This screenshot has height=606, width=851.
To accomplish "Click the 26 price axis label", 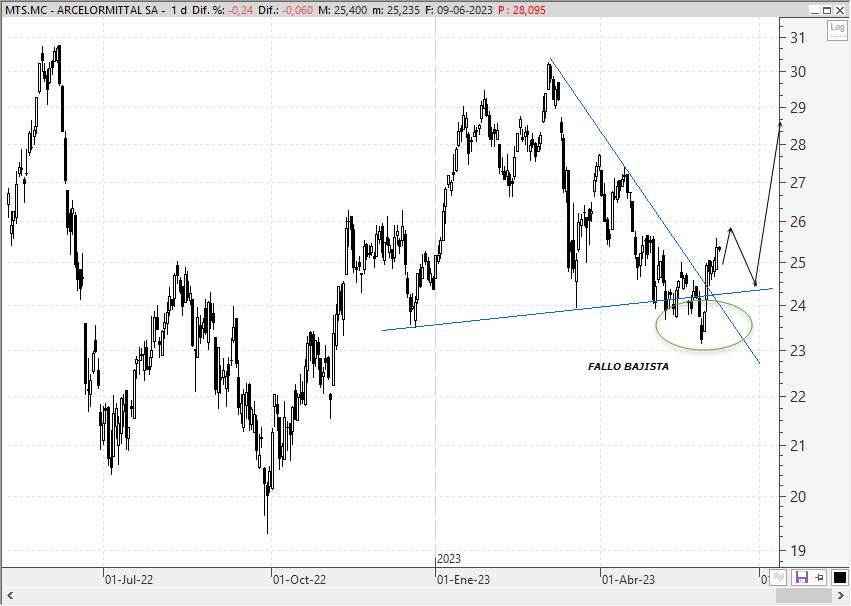I will coord(797,222).
